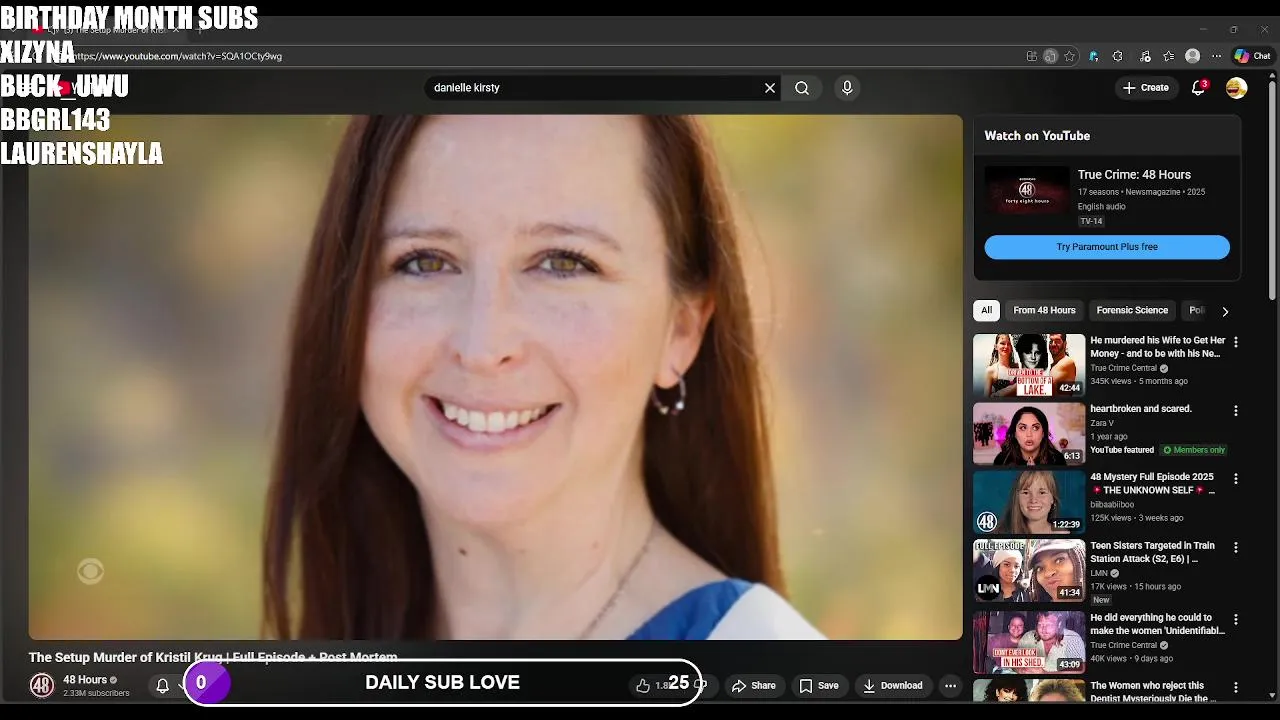Open options for The Woman who reject video

[x=1236, y=688]
